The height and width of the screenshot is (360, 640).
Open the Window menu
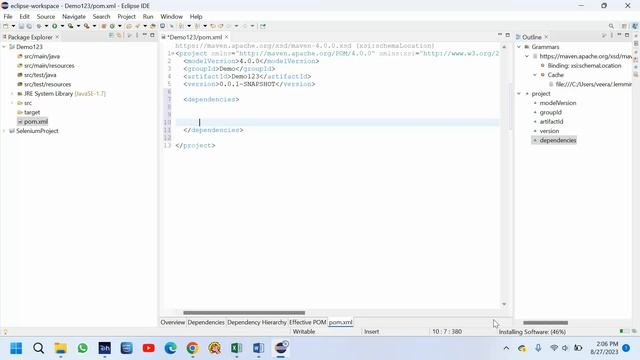pos(171,17)
